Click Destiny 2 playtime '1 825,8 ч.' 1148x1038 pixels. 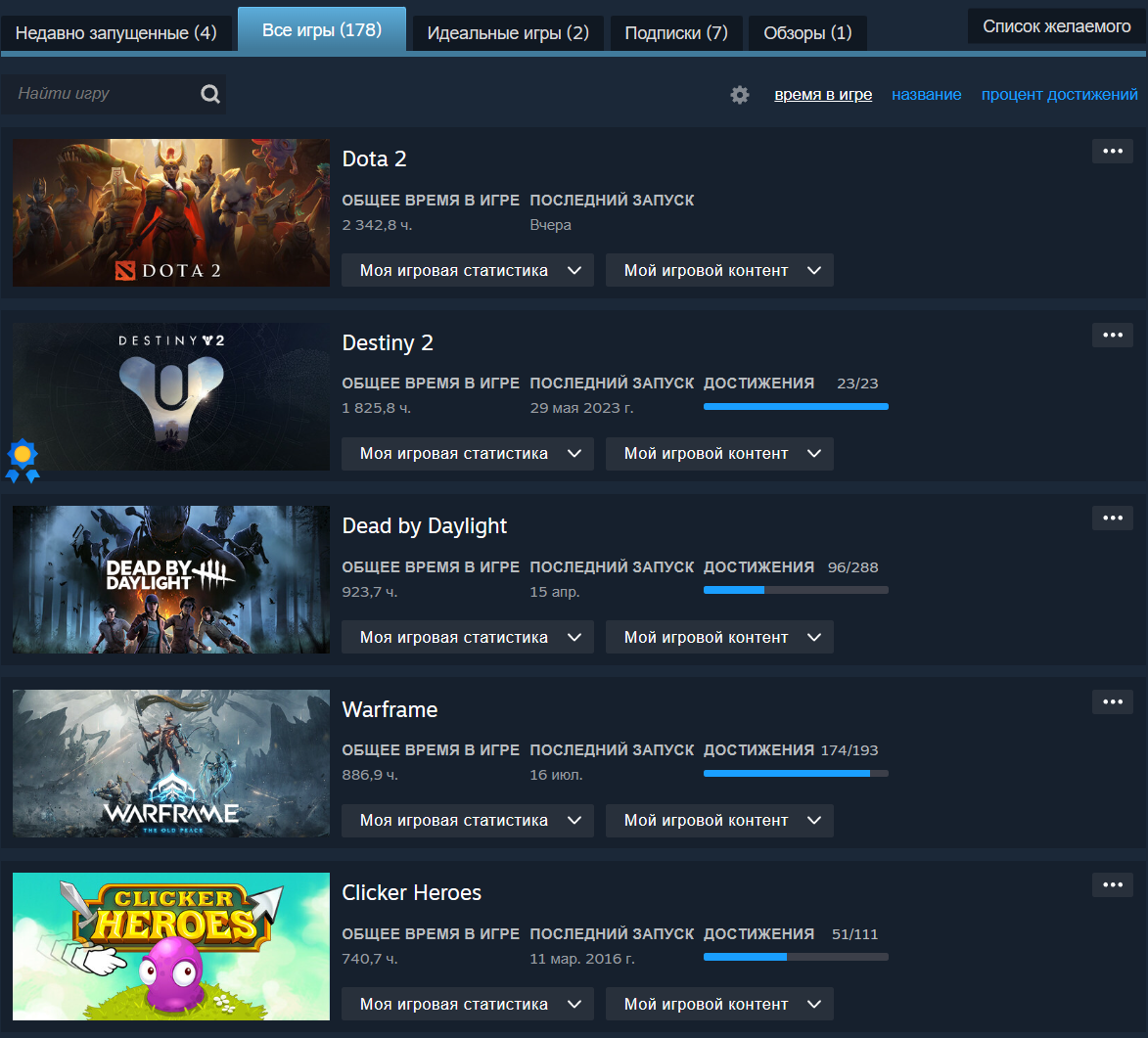click(x=377, y=408)
